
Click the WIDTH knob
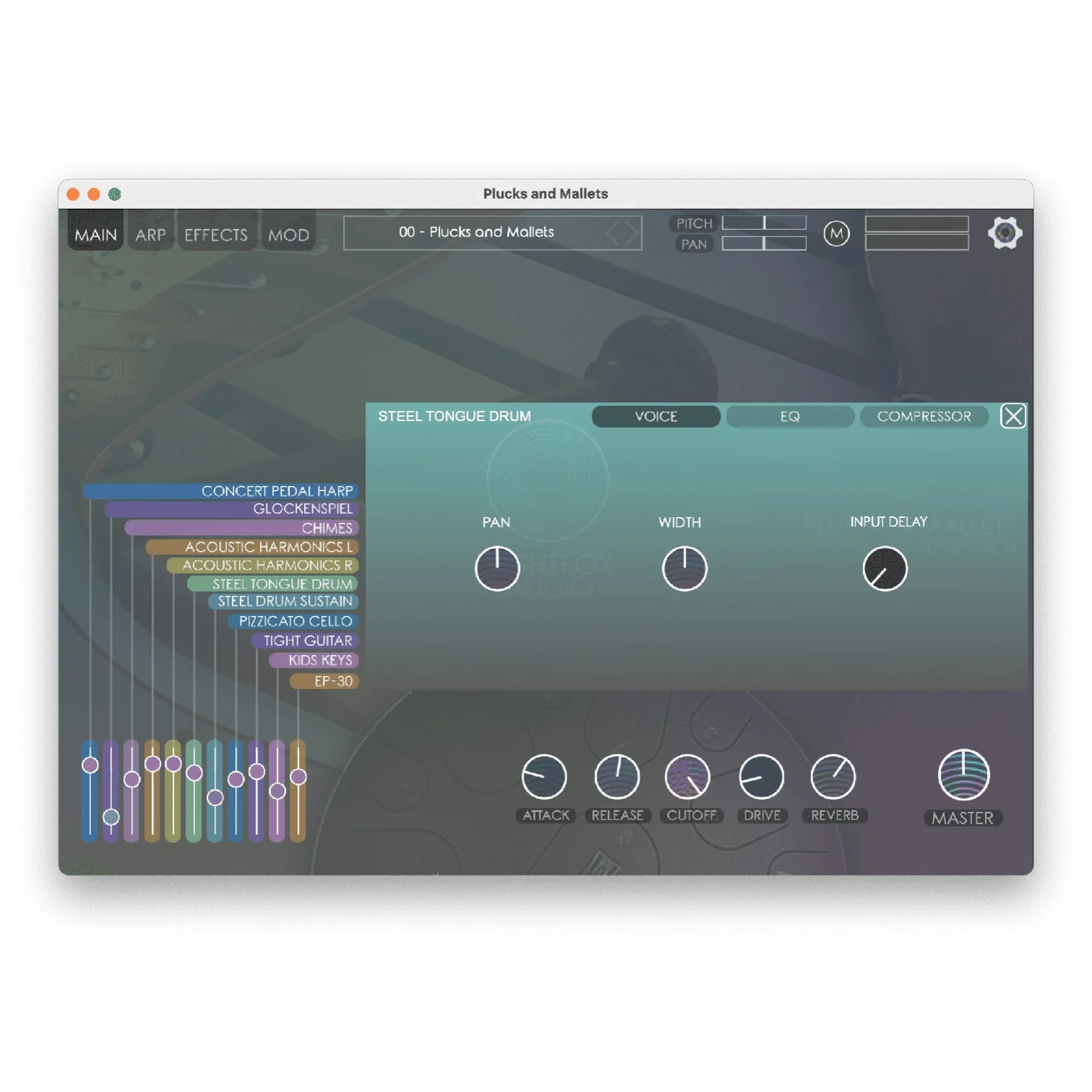click(684, 568)
